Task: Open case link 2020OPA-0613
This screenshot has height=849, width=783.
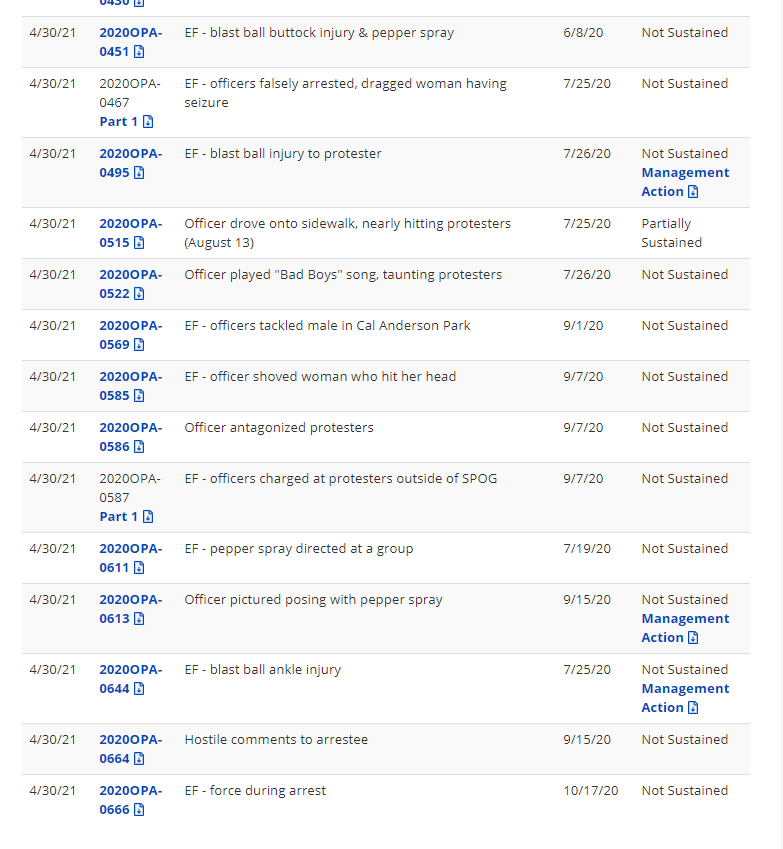Action: [130, 609]
